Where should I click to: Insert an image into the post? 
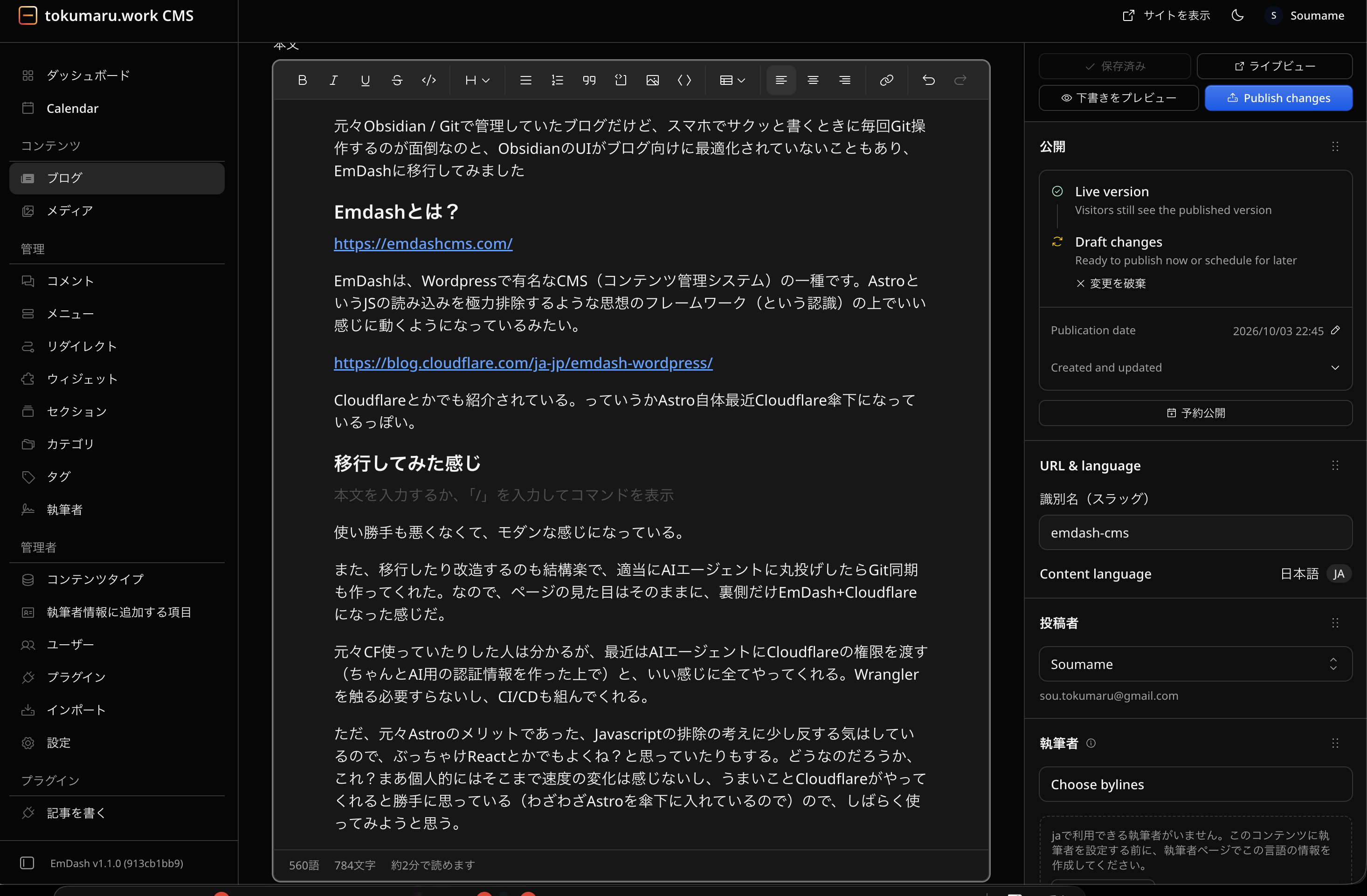click(652, 80)
